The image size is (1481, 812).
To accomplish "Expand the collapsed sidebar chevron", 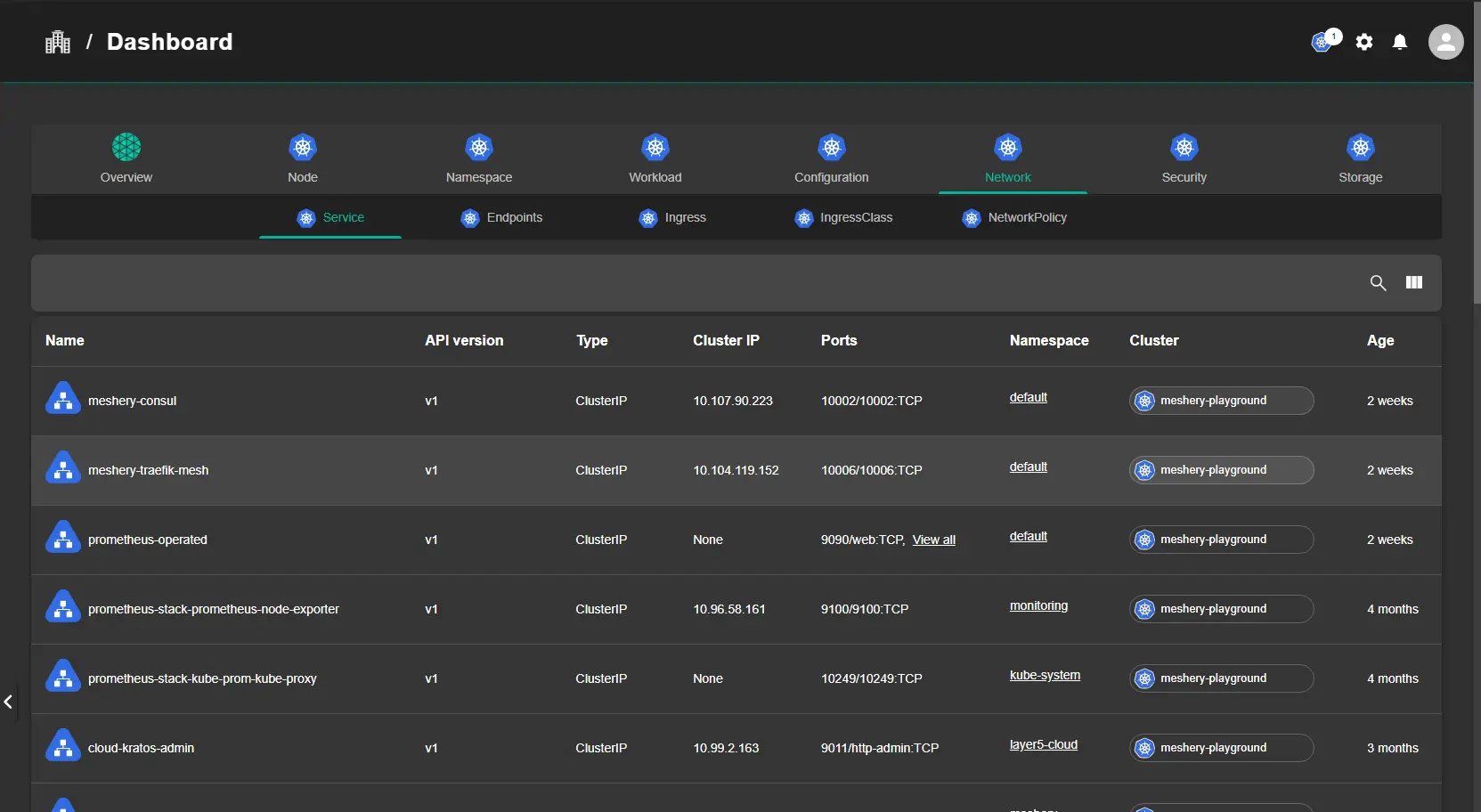I will point(8,702).
